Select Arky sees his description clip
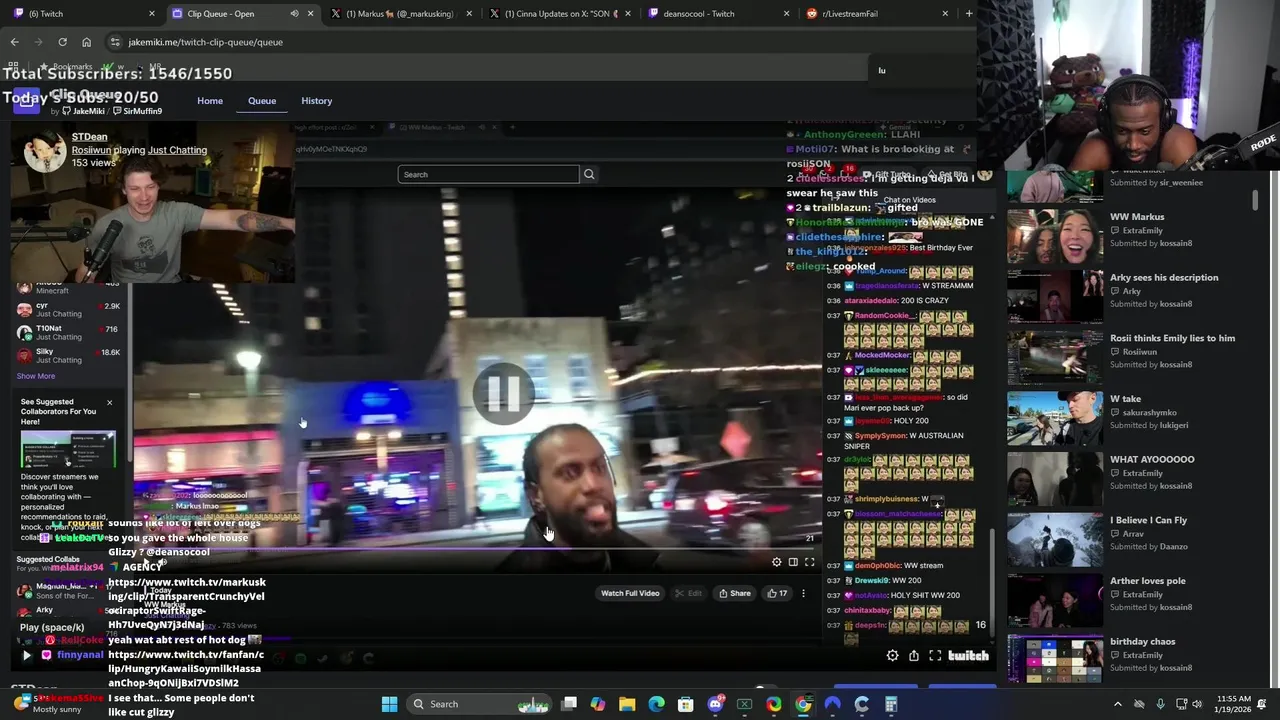The height and width of the screenshot is (720, 1280). click(x=1054, y=297)
